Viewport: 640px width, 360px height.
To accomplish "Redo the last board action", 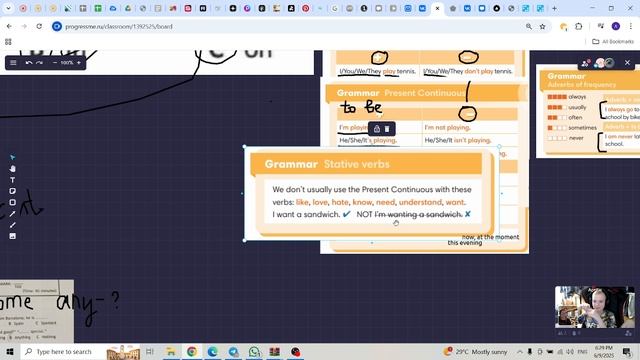I will [x=39, y=62].
